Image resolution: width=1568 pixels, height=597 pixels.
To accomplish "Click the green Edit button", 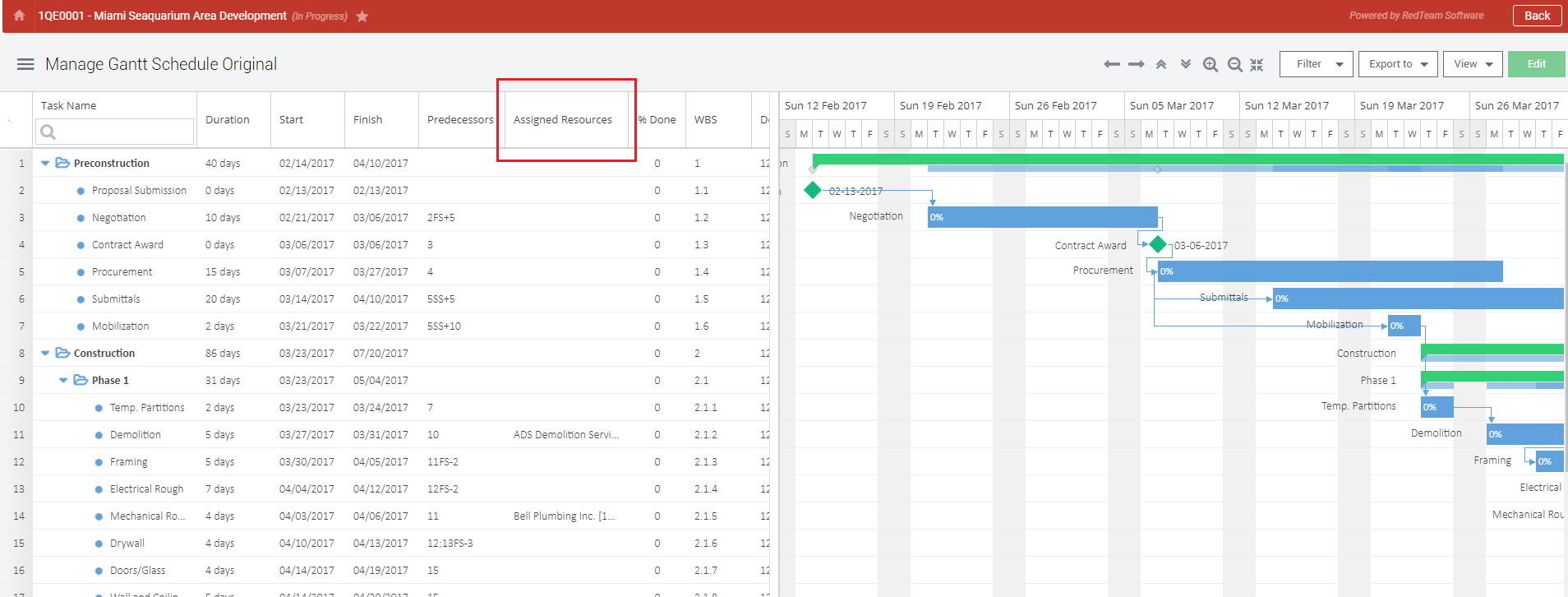I will point(1536,64).
